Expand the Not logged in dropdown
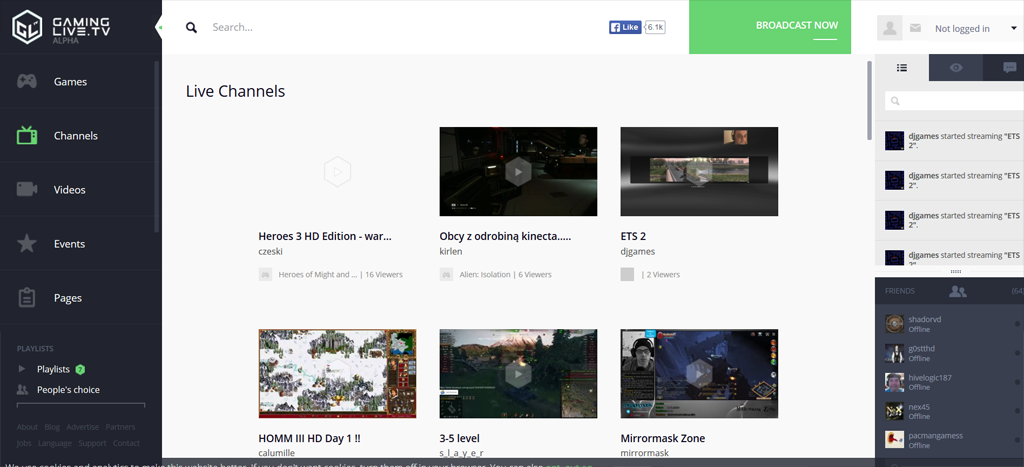Image resolution: width=1024 pixels, height=467 pixels. click(x=976, y=28)
